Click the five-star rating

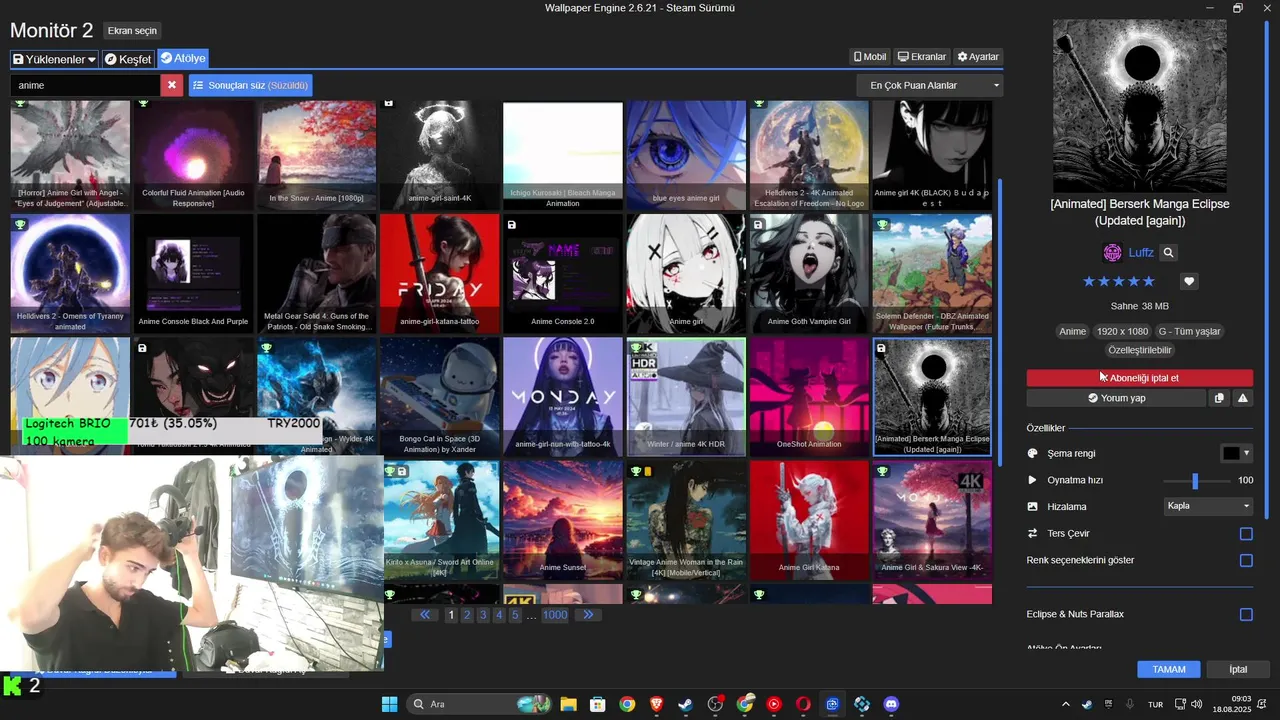point(1118,282)
